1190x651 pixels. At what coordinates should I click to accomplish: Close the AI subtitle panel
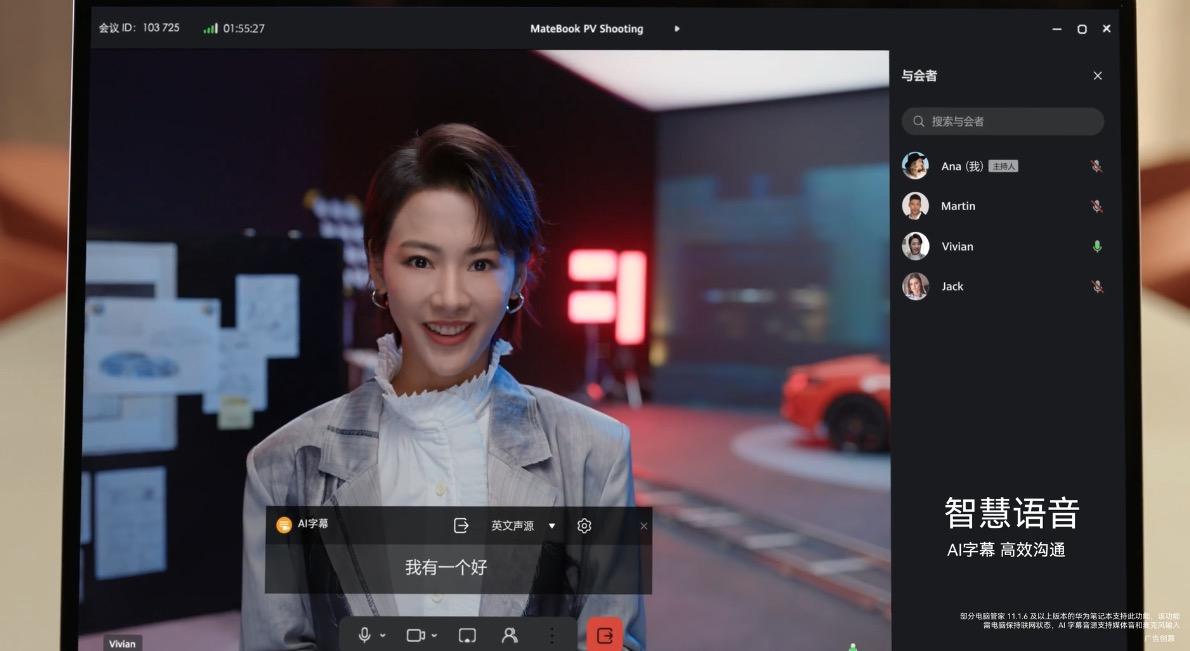[644, 526]
